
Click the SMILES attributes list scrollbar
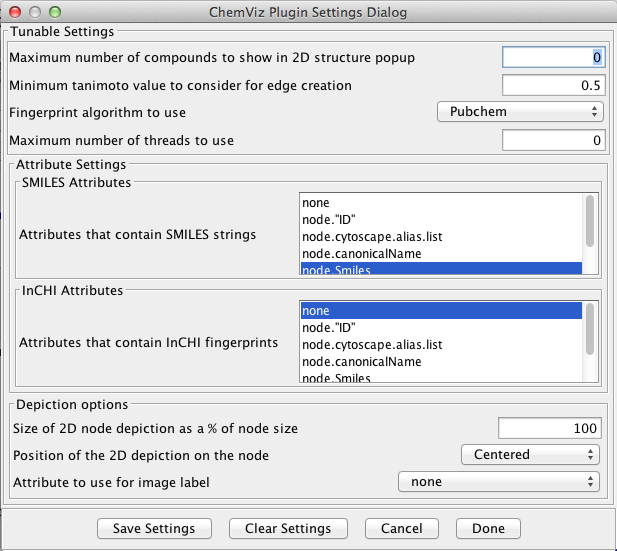point(591,220)
